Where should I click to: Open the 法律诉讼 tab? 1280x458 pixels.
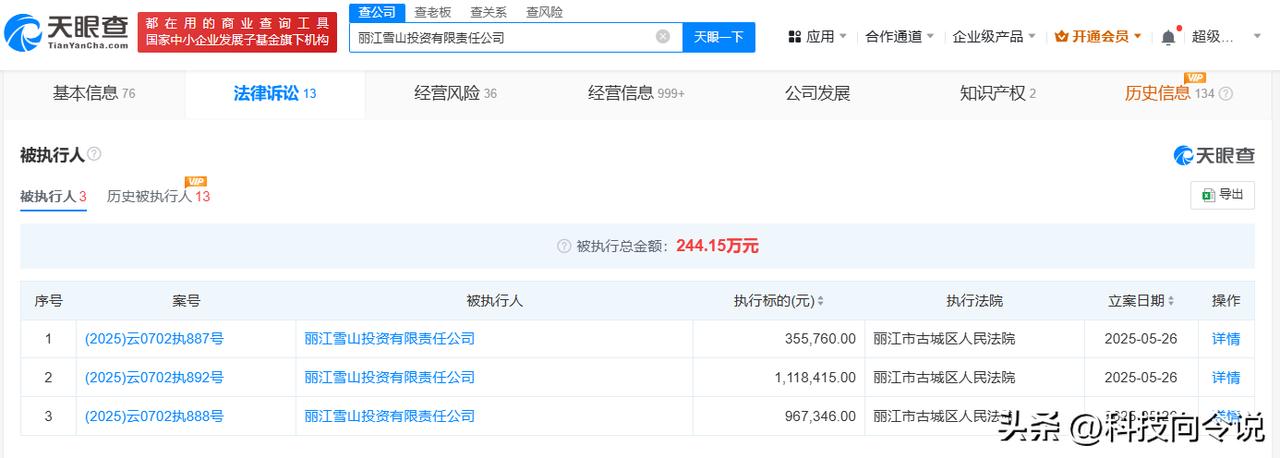(x=275, y=94)
